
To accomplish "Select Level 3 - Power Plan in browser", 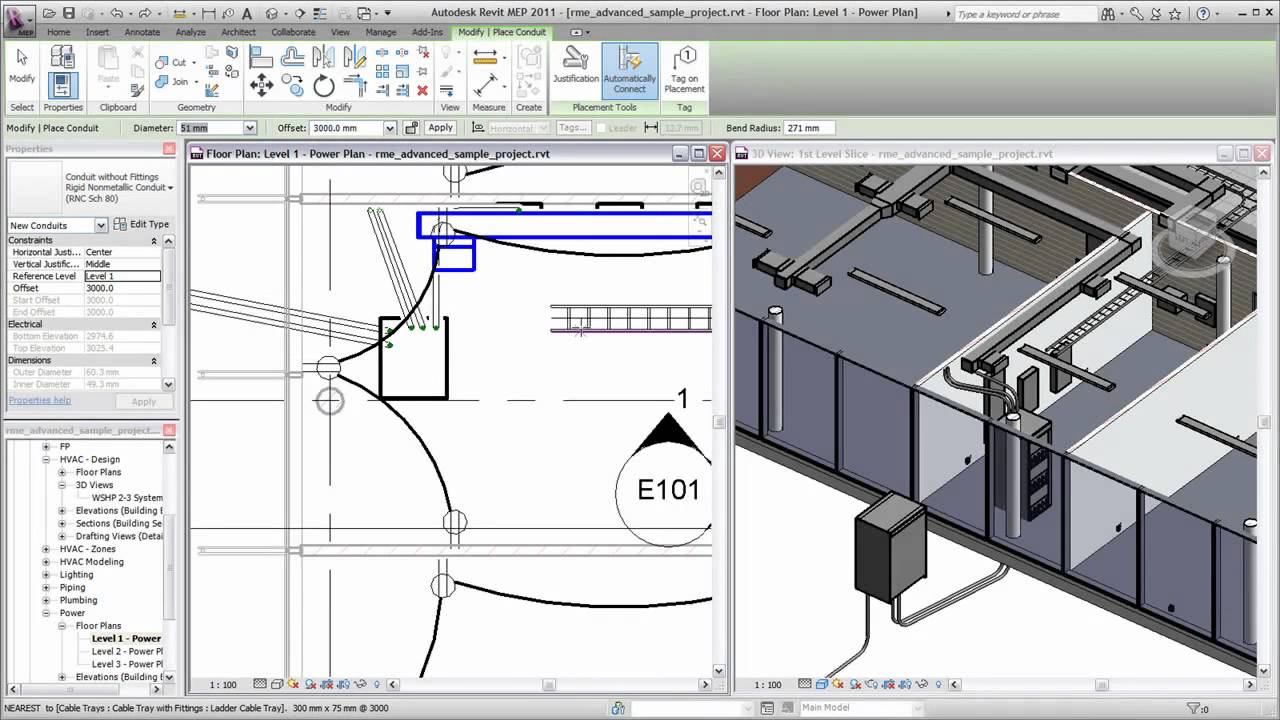I will point(127,664).
